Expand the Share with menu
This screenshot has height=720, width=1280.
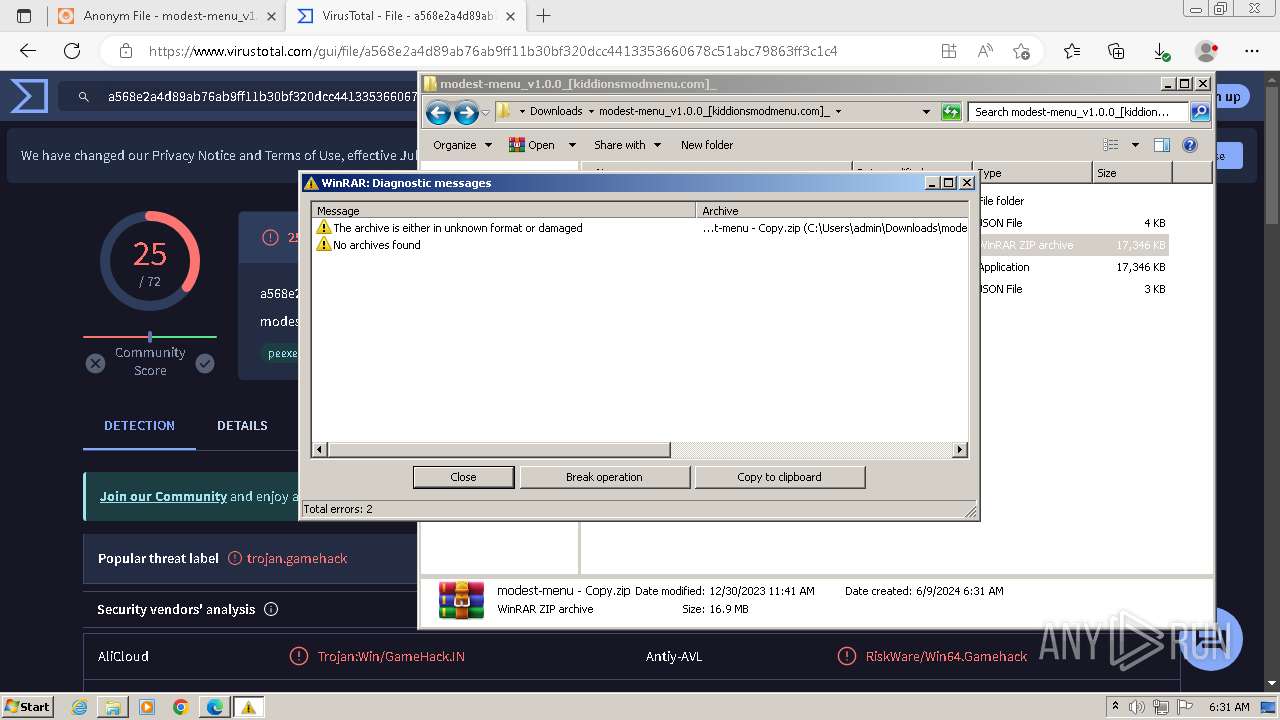(627, 145)
